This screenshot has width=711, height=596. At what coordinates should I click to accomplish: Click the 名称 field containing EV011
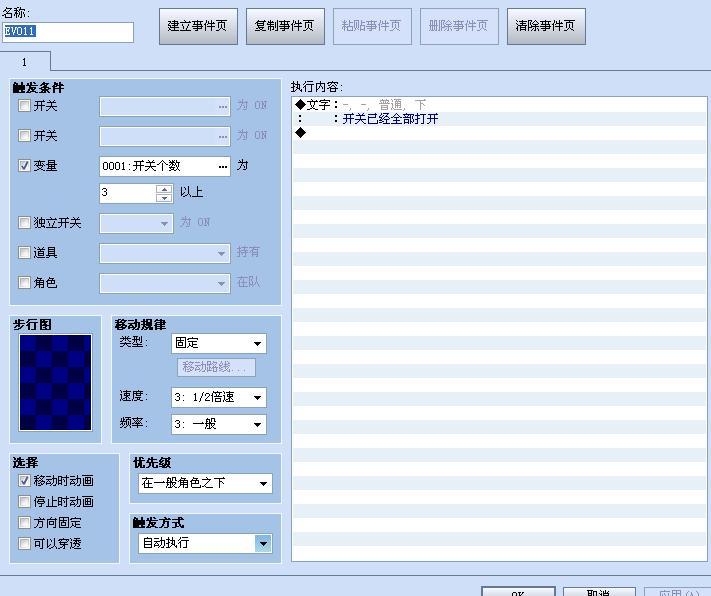click(x=68, y=32)
